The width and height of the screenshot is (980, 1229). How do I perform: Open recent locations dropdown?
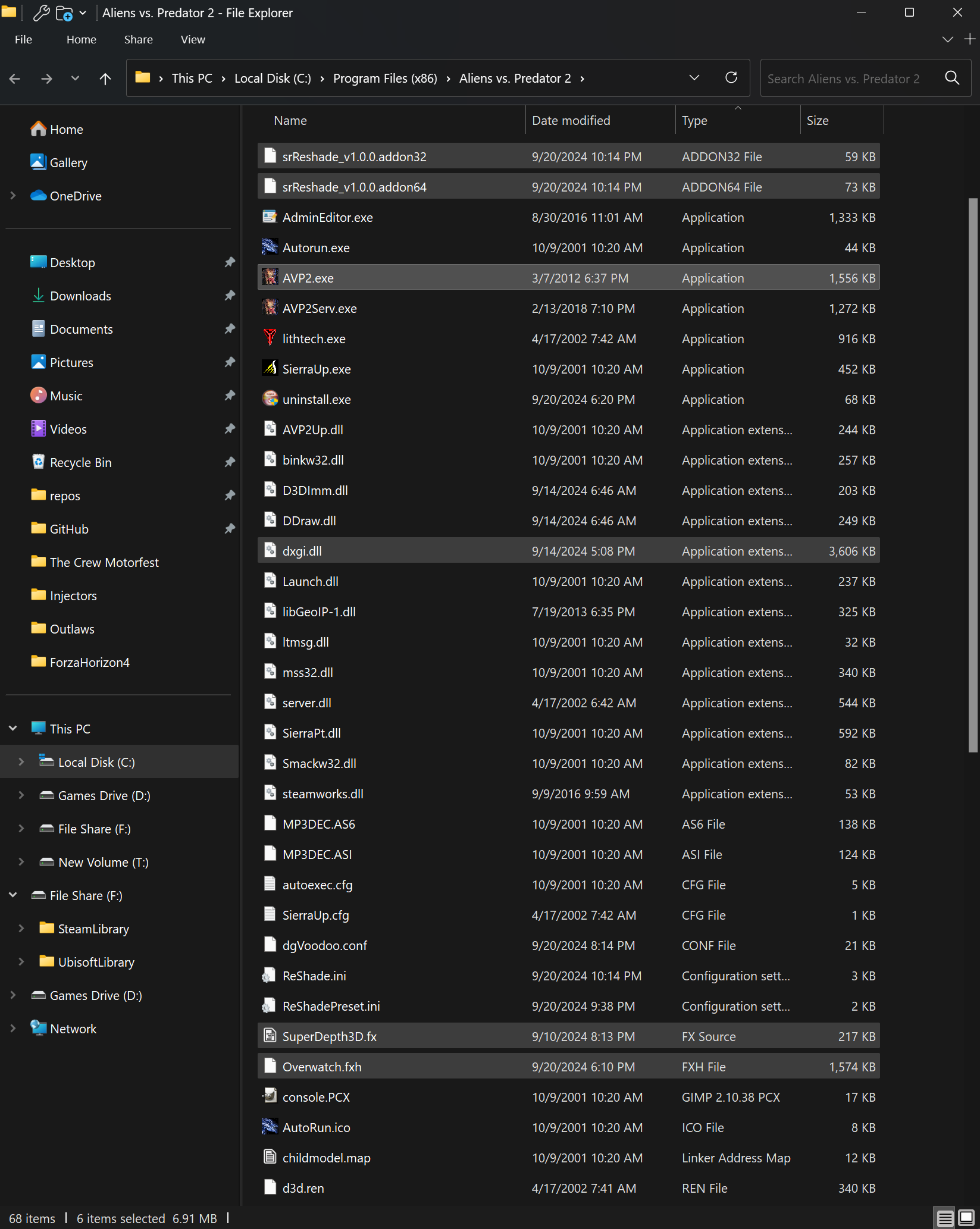coord(75,79)
